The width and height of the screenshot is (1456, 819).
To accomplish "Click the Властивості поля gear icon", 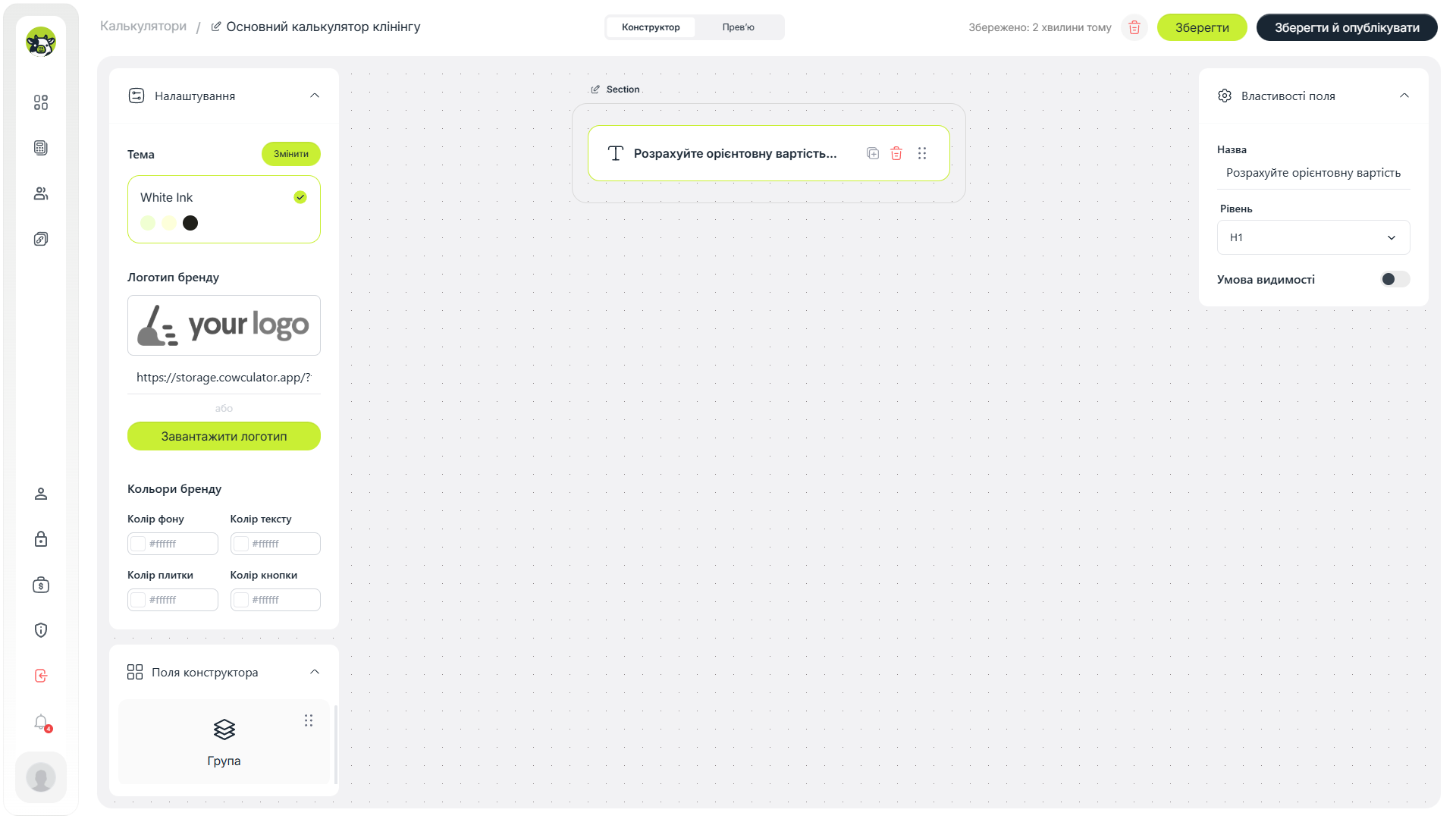I will click(x=1225, y=96).
